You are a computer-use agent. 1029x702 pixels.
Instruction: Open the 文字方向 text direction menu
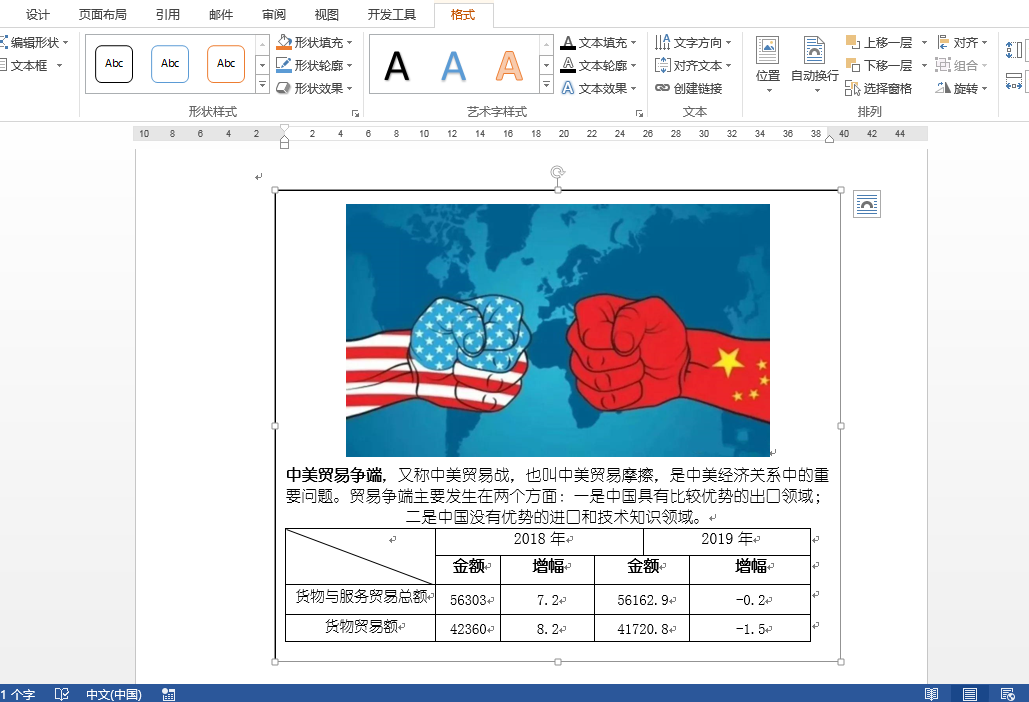693,43
